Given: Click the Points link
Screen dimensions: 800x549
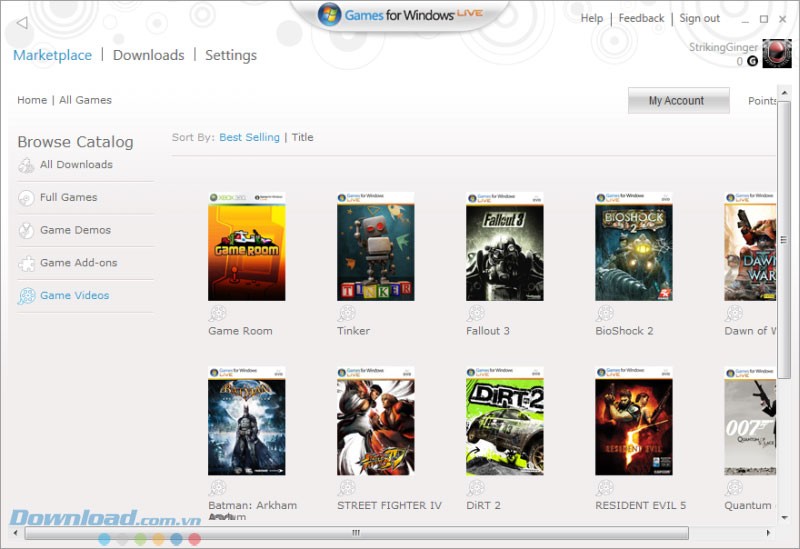Looking at the screenshot, I should tap(762, 101).
